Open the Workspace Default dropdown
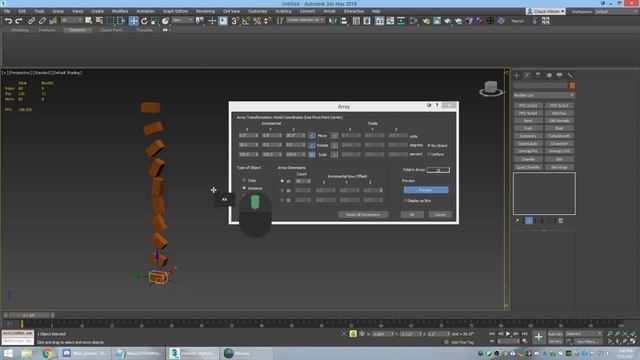The height and width of the screenshot is (360, 640). (x=616, y=11)
